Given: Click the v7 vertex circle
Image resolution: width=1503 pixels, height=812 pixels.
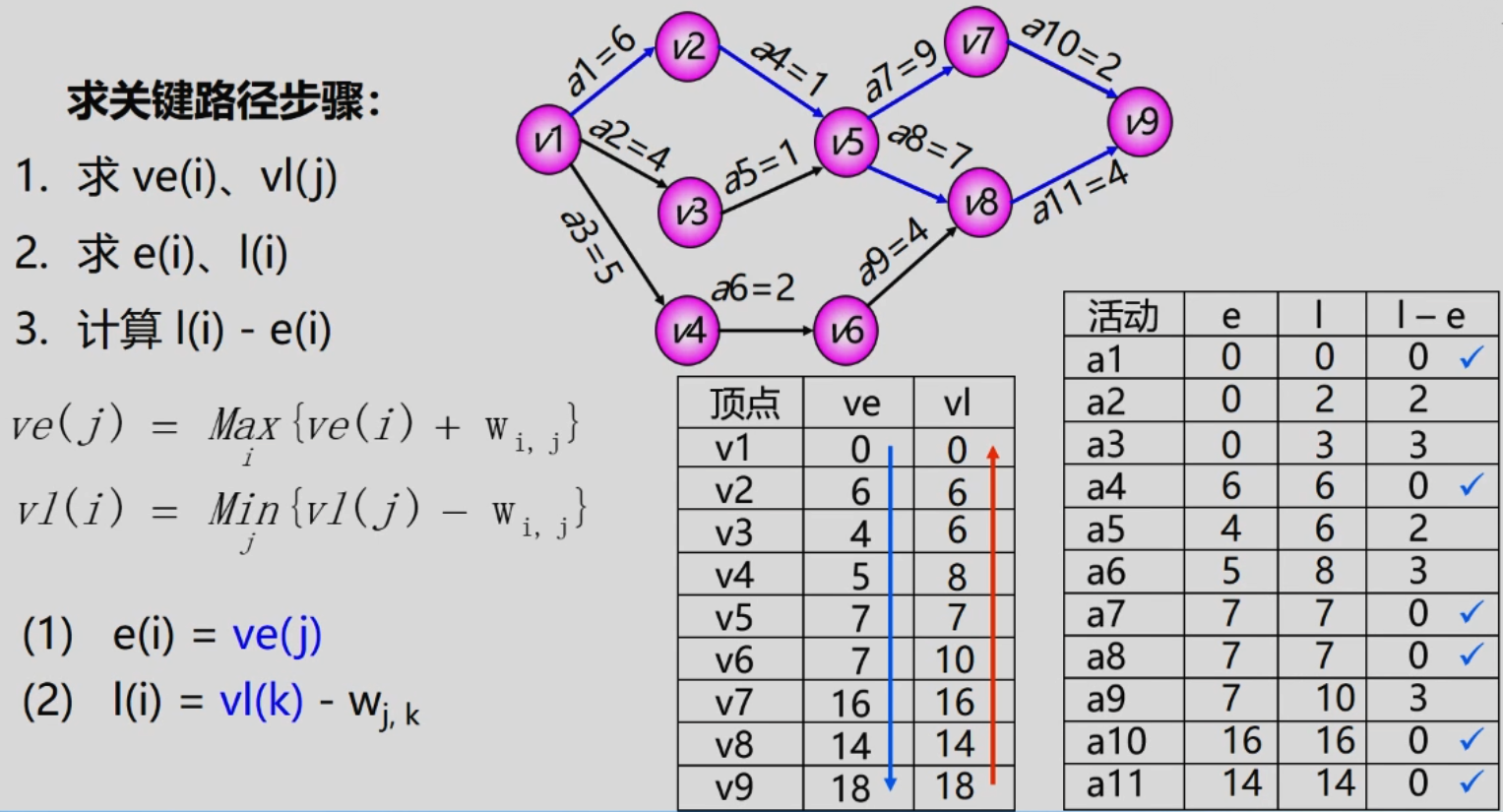Looking at the screenshot, I should pos(976,42).
